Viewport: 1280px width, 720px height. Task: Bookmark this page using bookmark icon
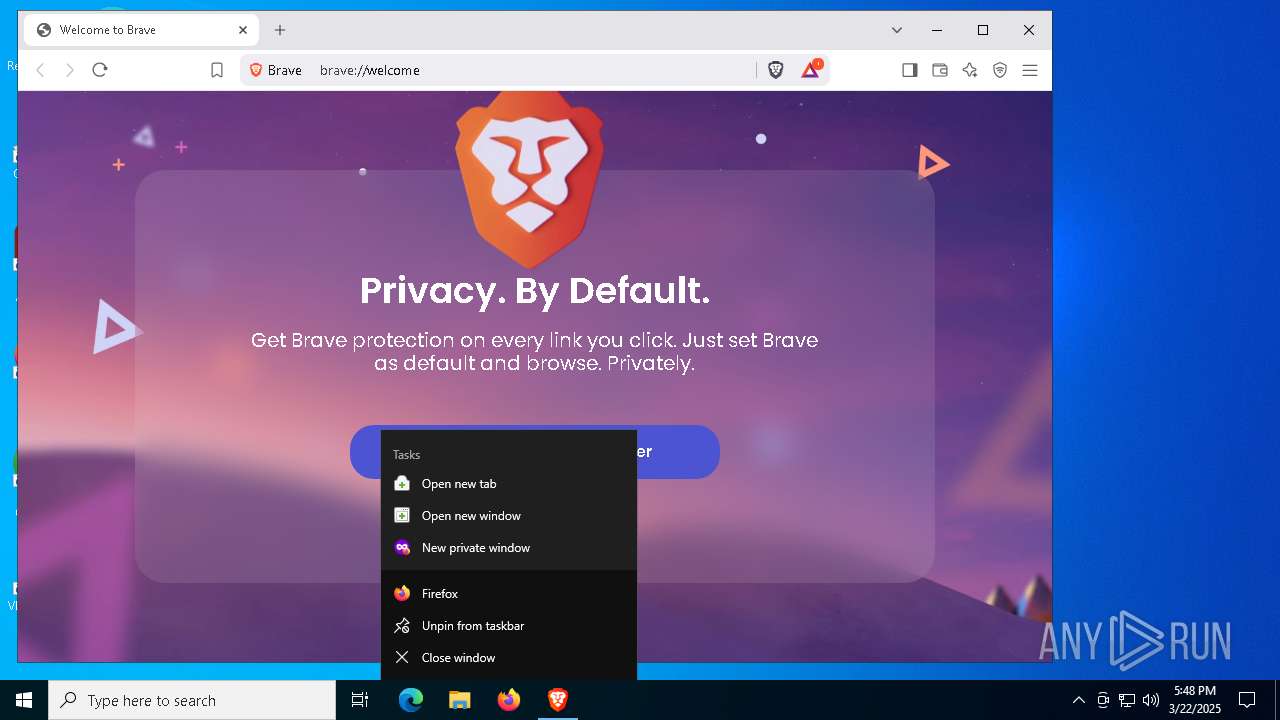pos(217,70)
